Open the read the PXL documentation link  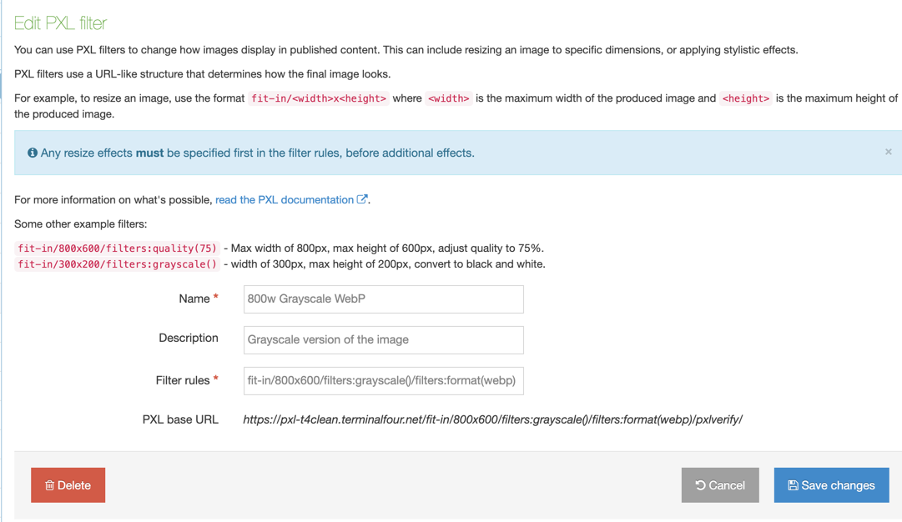(284, 200)
